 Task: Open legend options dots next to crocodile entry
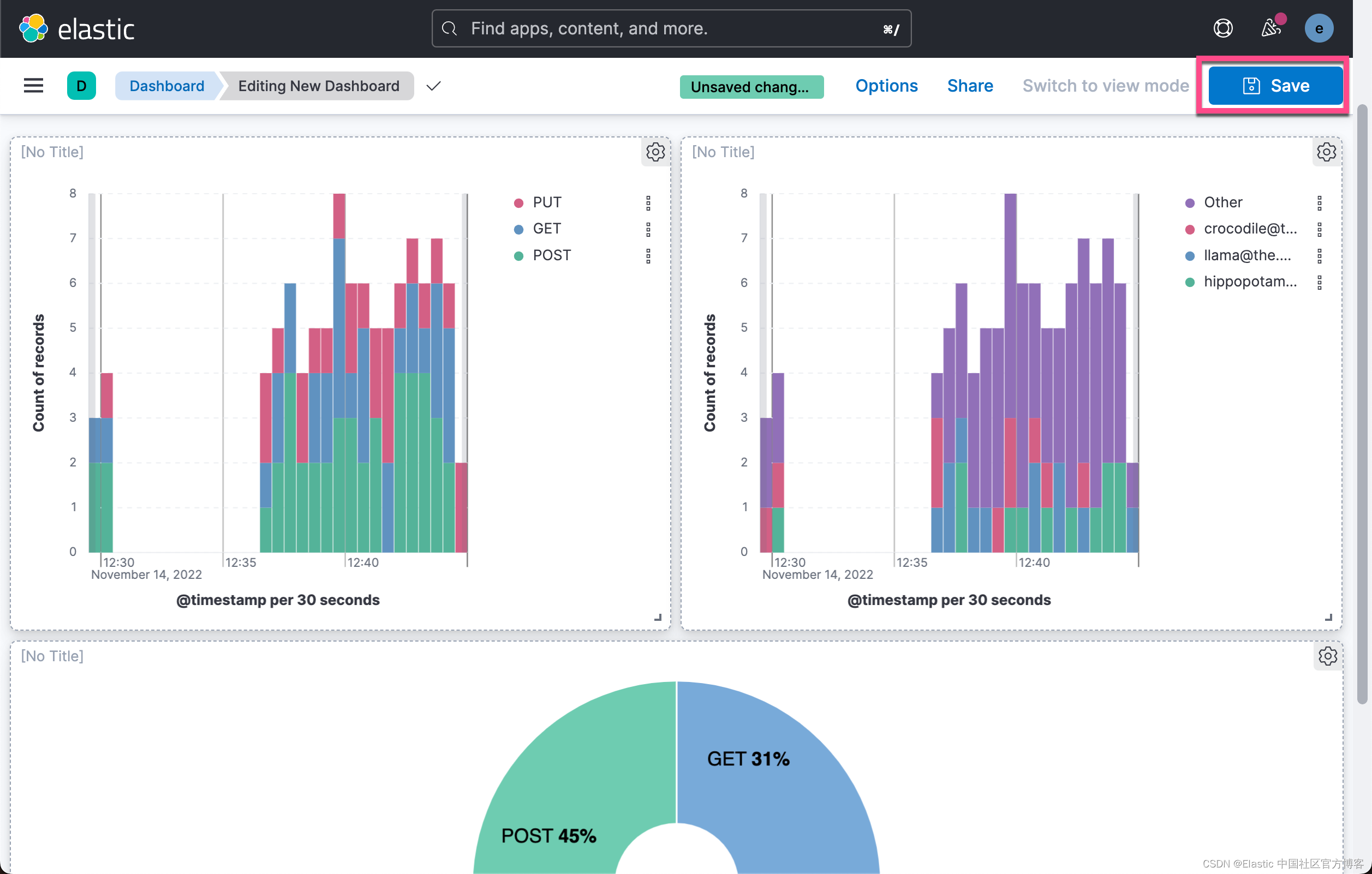point(1319,229)
